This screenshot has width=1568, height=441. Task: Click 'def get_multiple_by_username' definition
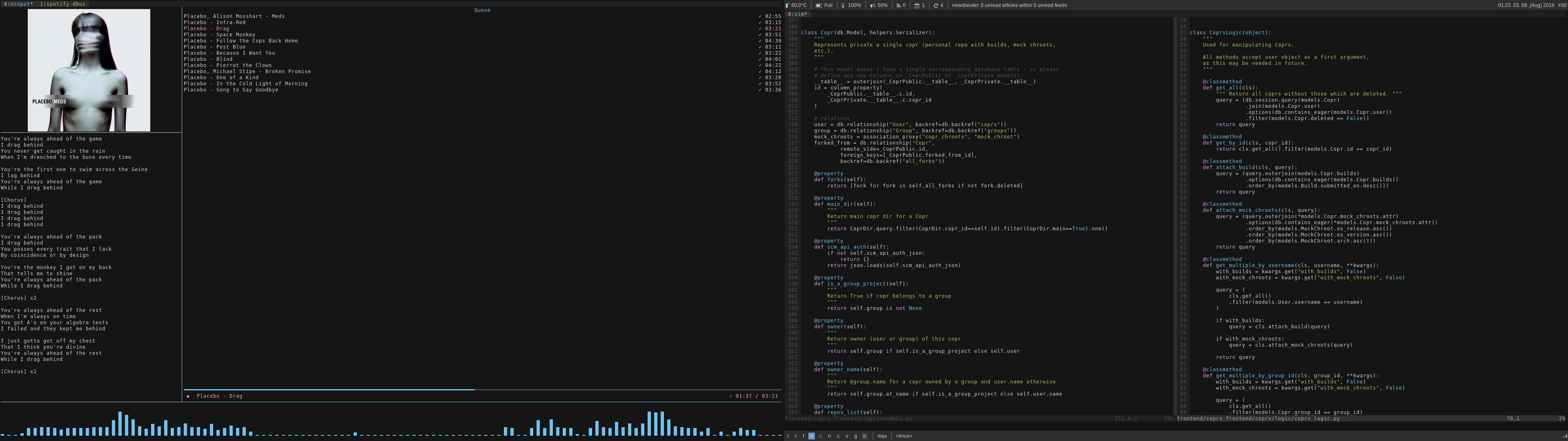click(1291, 265)
